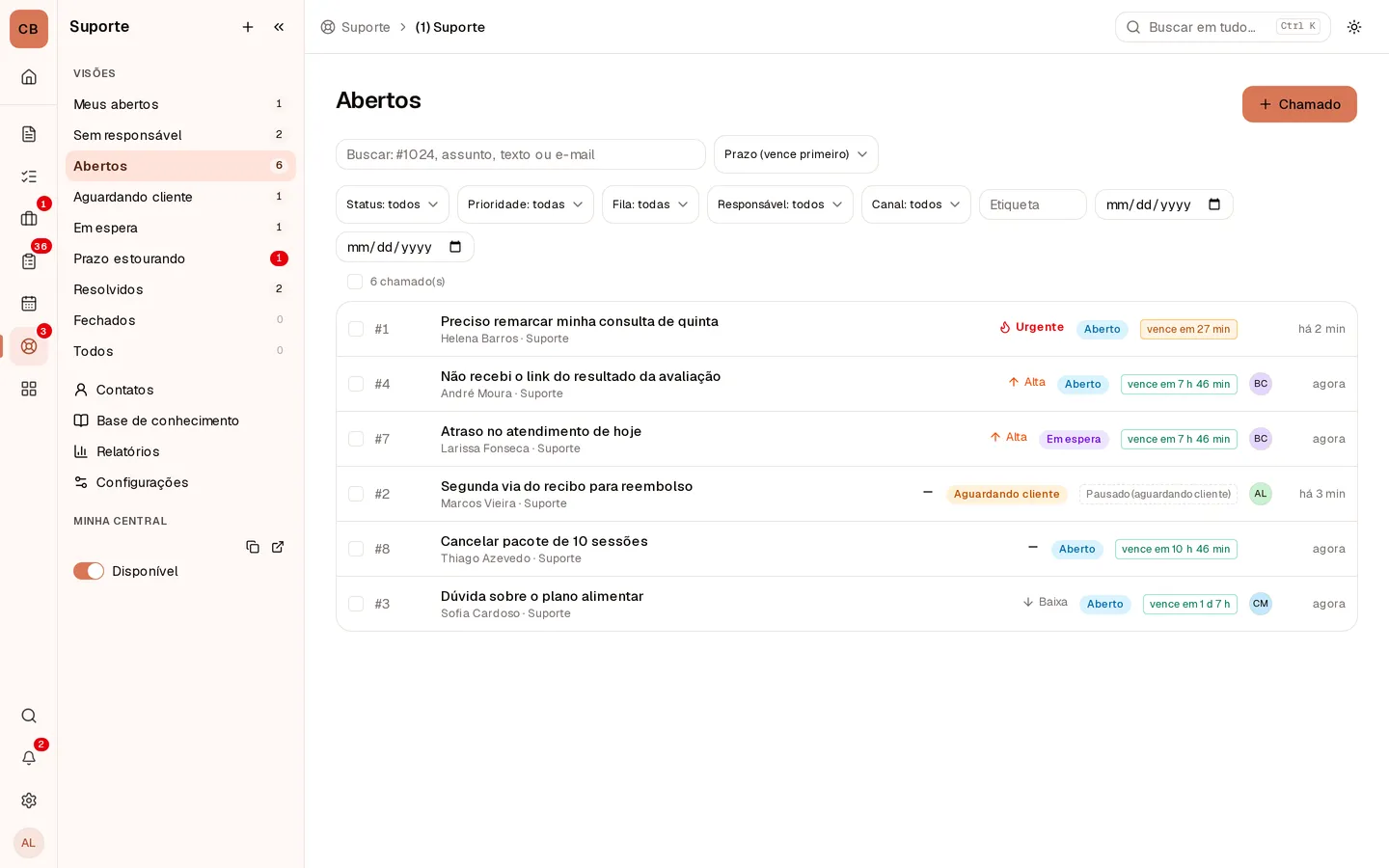The image size is (1389, 868).
Task: Open the checklist tasks icon in rail
Action: click(29, 176)
